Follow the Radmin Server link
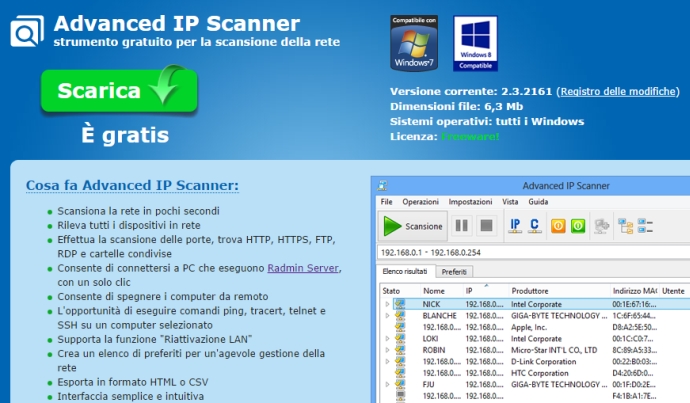The width and height of the screenshot is (690, 403). (303, 268)
